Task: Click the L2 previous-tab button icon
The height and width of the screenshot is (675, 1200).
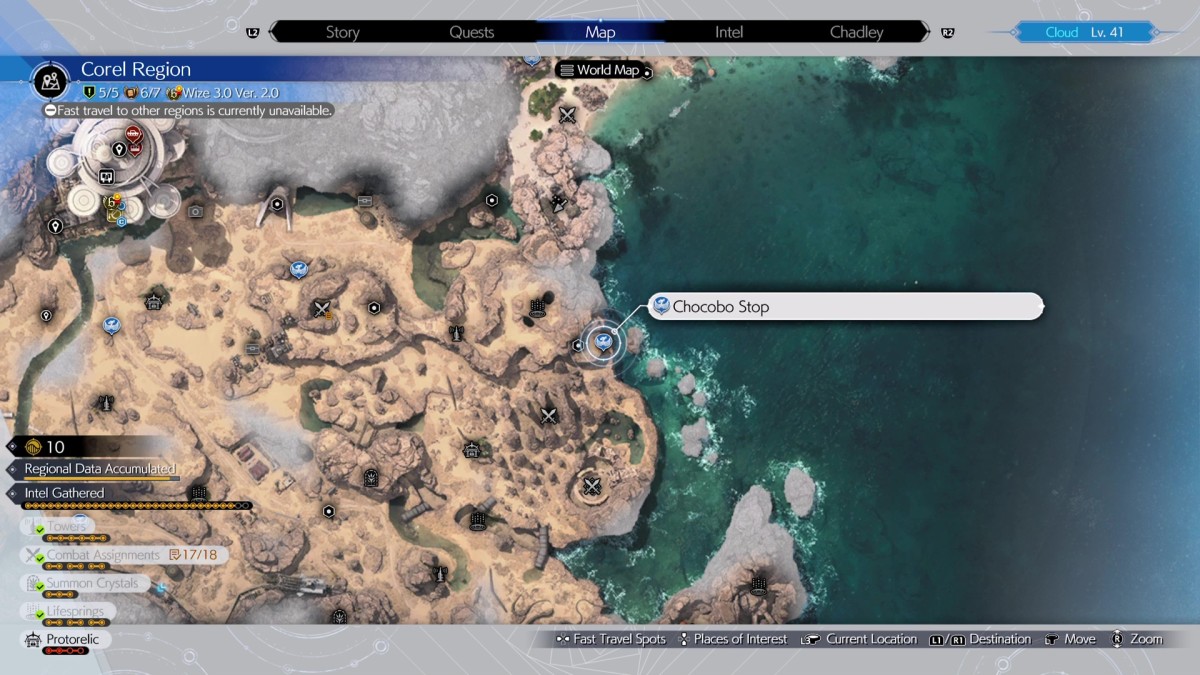Action: (x=252, y=33)
